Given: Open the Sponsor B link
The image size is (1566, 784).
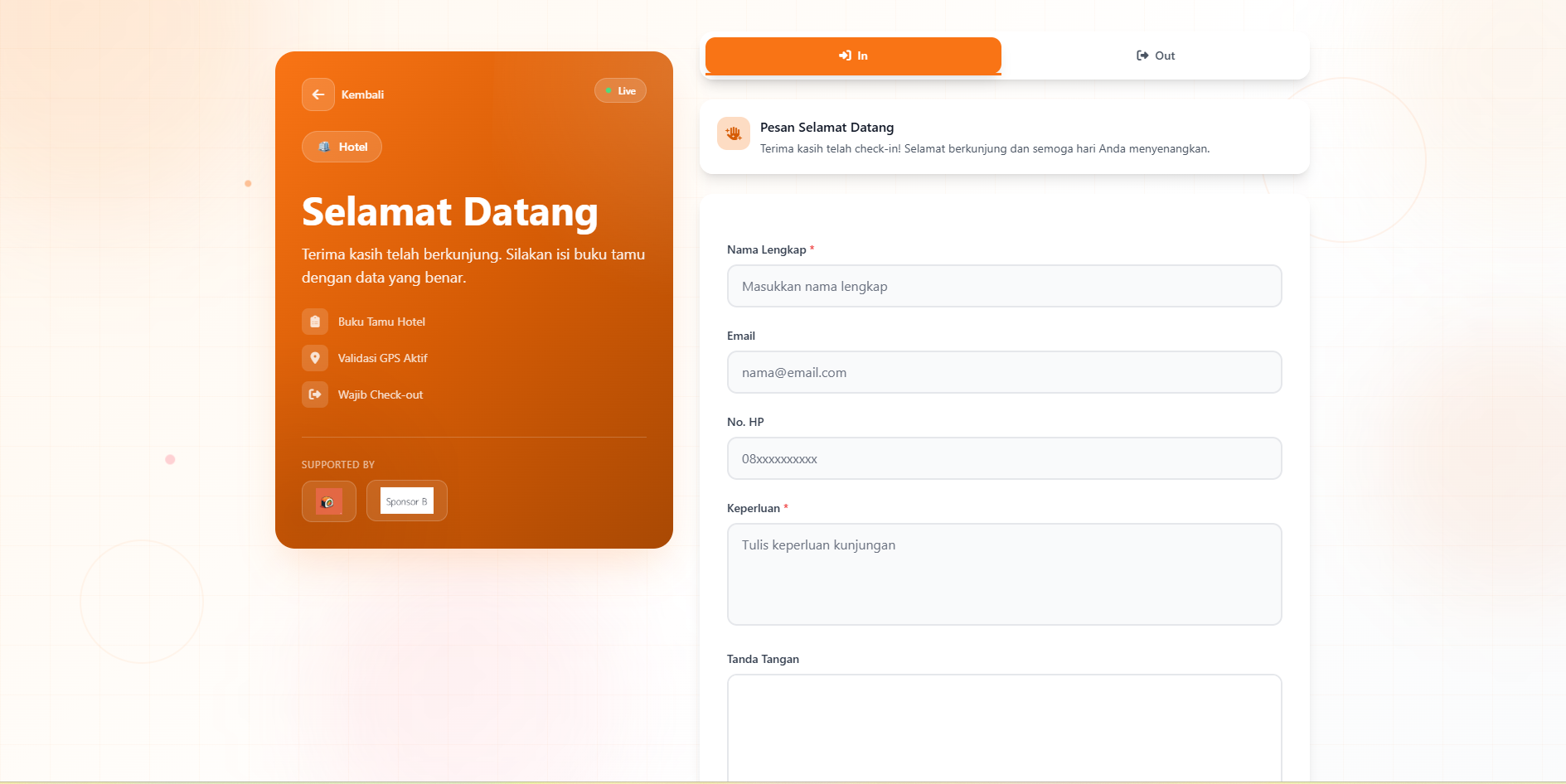Looking at the screenshot, I should pos(406,501).
